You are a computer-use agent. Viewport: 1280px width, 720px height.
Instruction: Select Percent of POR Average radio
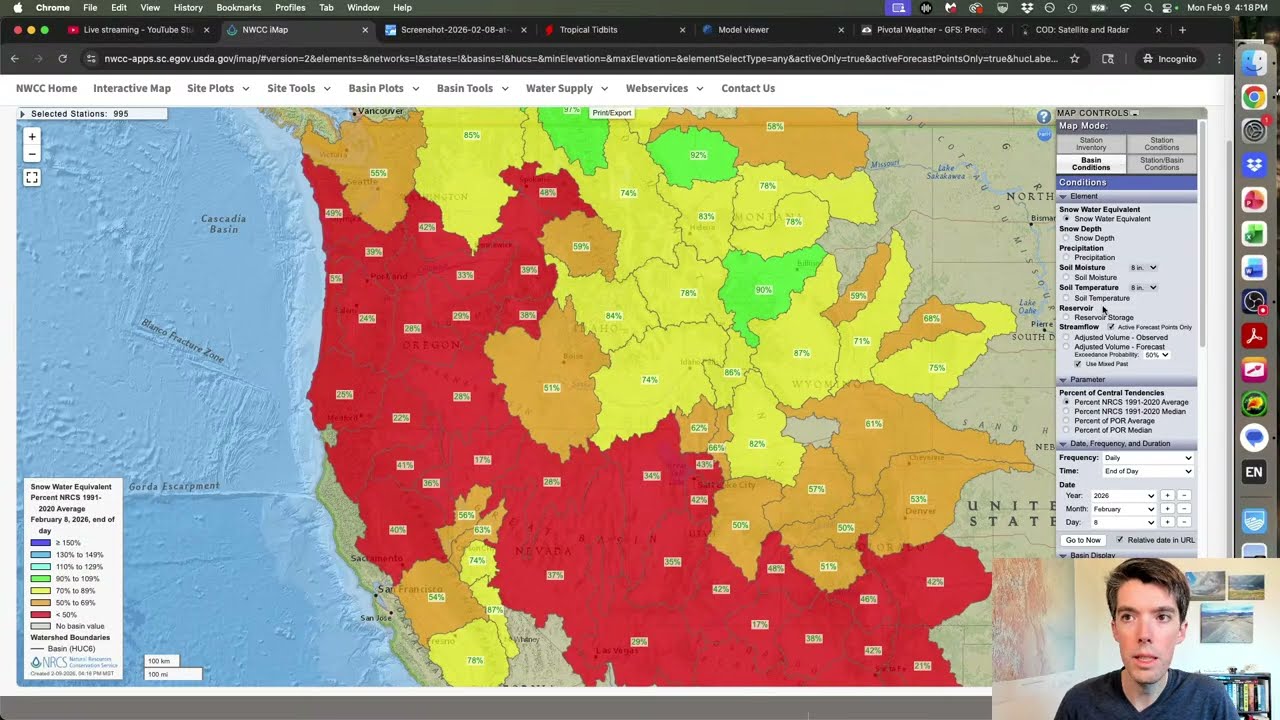click(x=1066, y=421)
